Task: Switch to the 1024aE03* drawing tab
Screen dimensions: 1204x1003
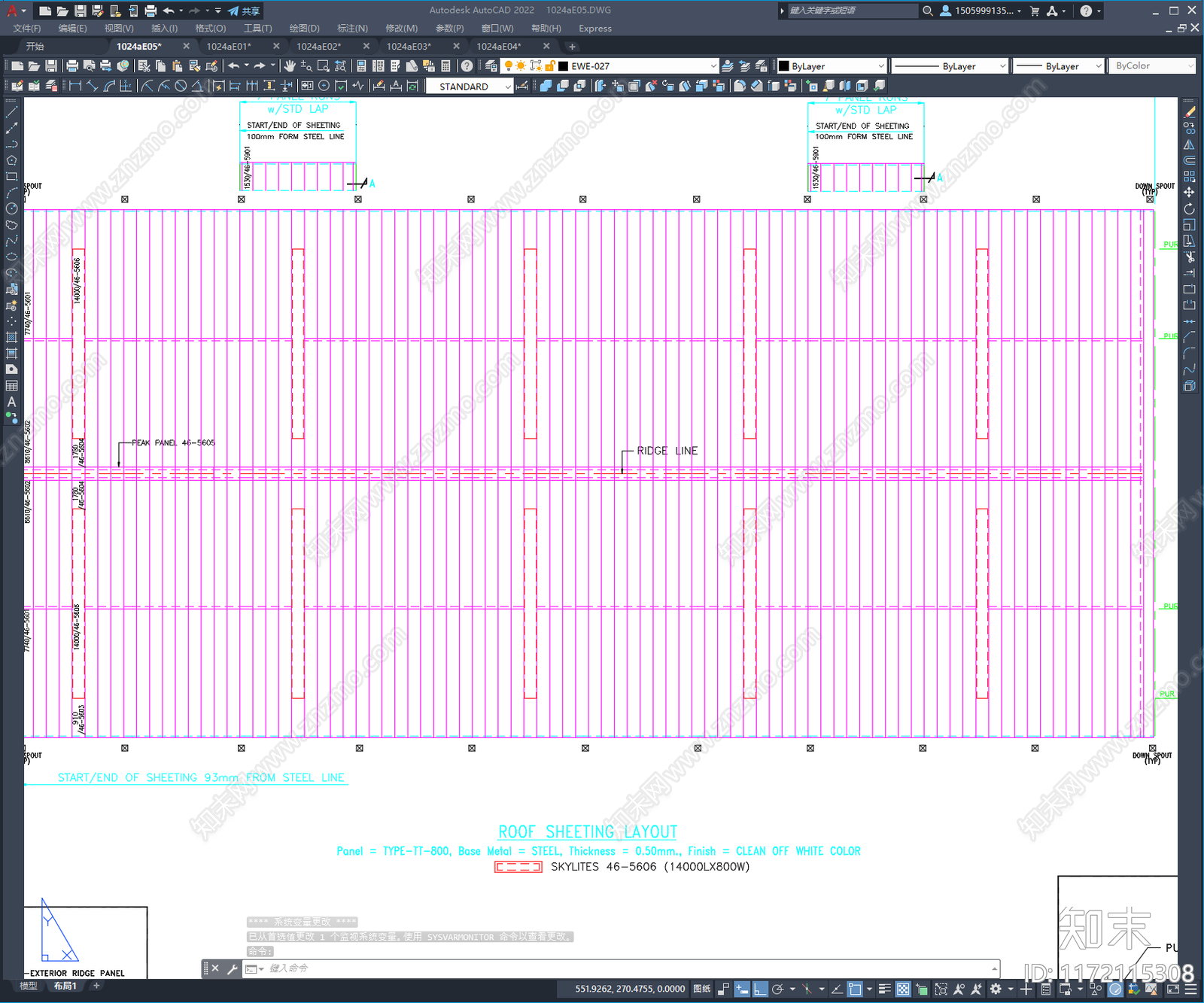Action: pyautogui.click(x=409, y=46)
